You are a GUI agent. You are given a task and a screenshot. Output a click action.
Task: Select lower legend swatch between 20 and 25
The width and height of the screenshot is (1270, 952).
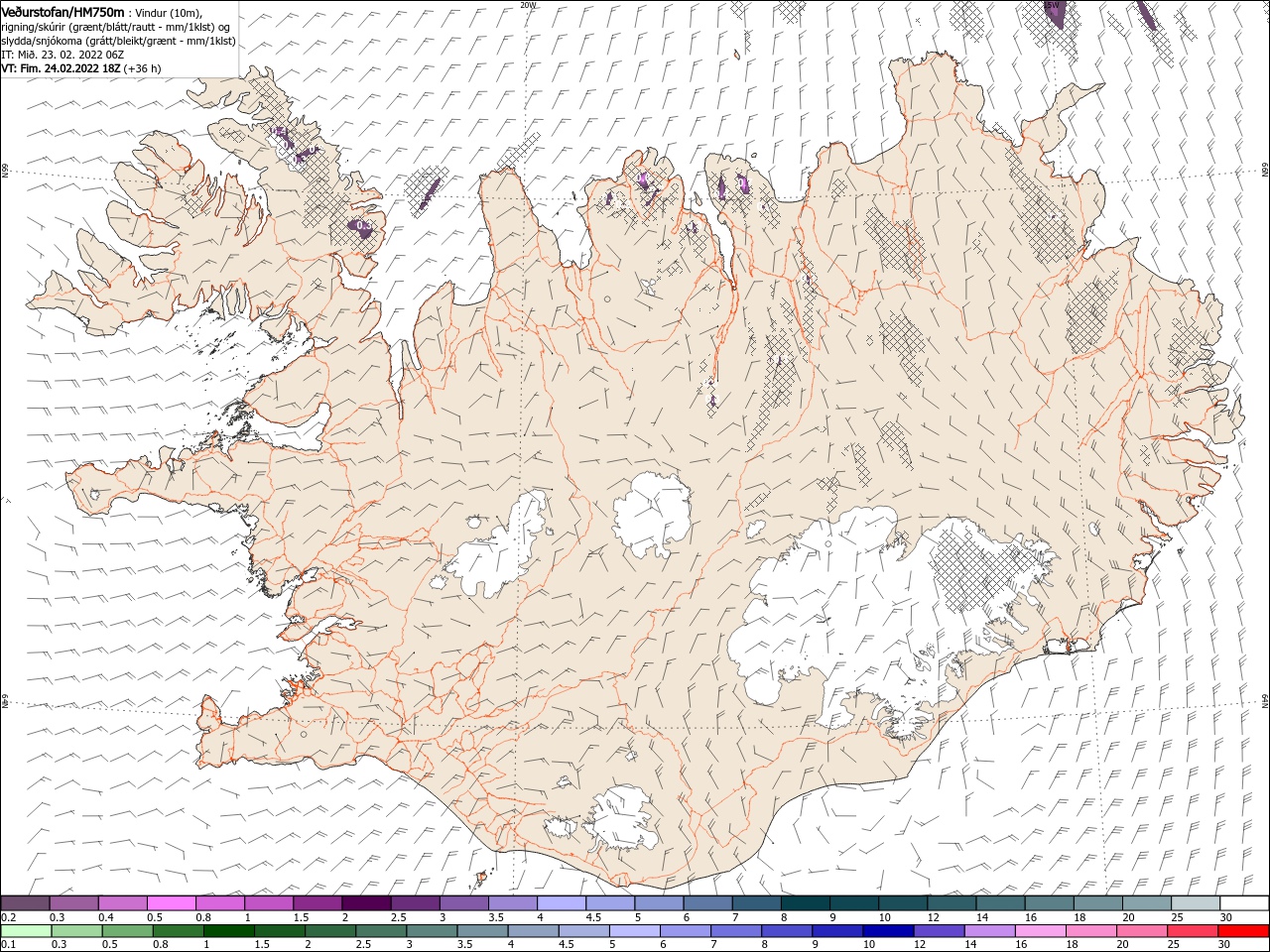pyautogui.click(x=1140, y=931)
